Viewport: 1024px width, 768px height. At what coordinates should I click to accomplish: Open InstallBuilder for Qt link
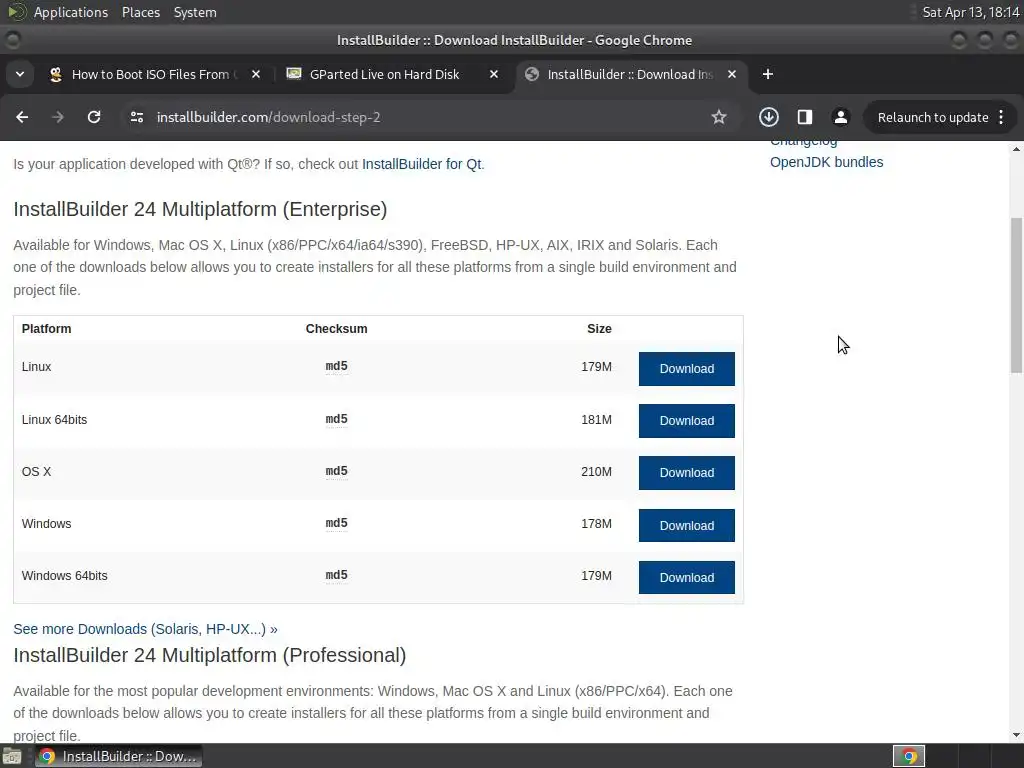[x=422, y=164]
